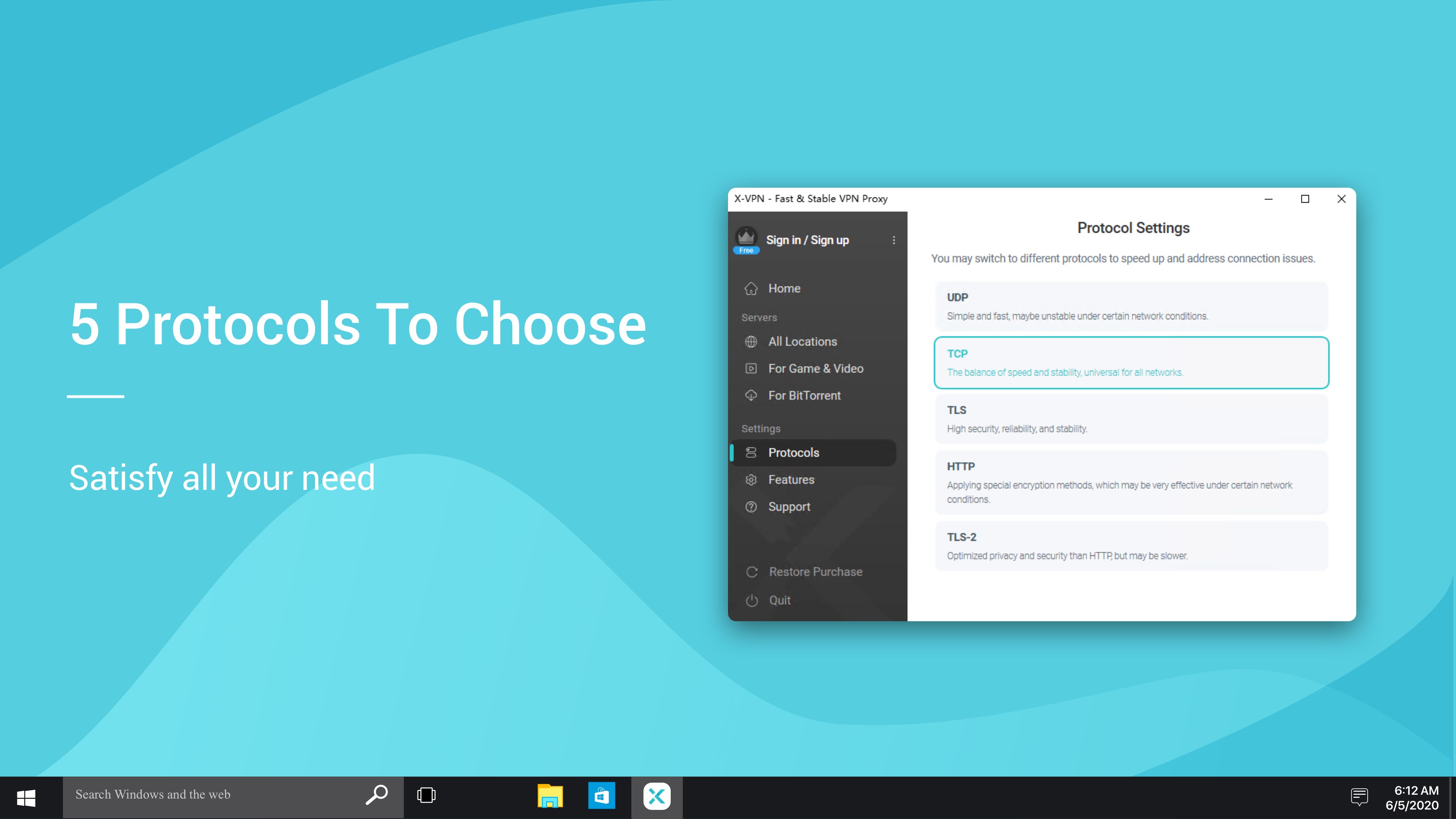Image resolution: width=1456 pixels, height=819 pixels.
Task: Click the BitTorrent cloud download icon
Action: pos(751,395)
